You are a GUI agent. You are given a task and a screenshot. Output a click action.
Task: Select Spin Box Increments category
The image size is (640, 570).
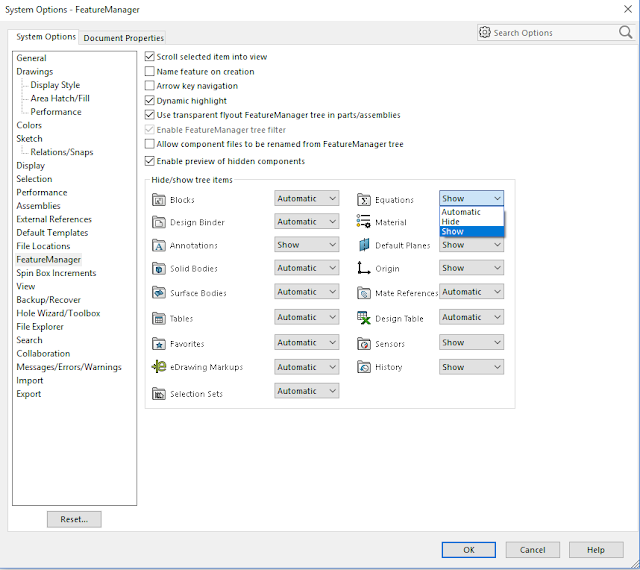pyautogui.click(x=56, y=273)
